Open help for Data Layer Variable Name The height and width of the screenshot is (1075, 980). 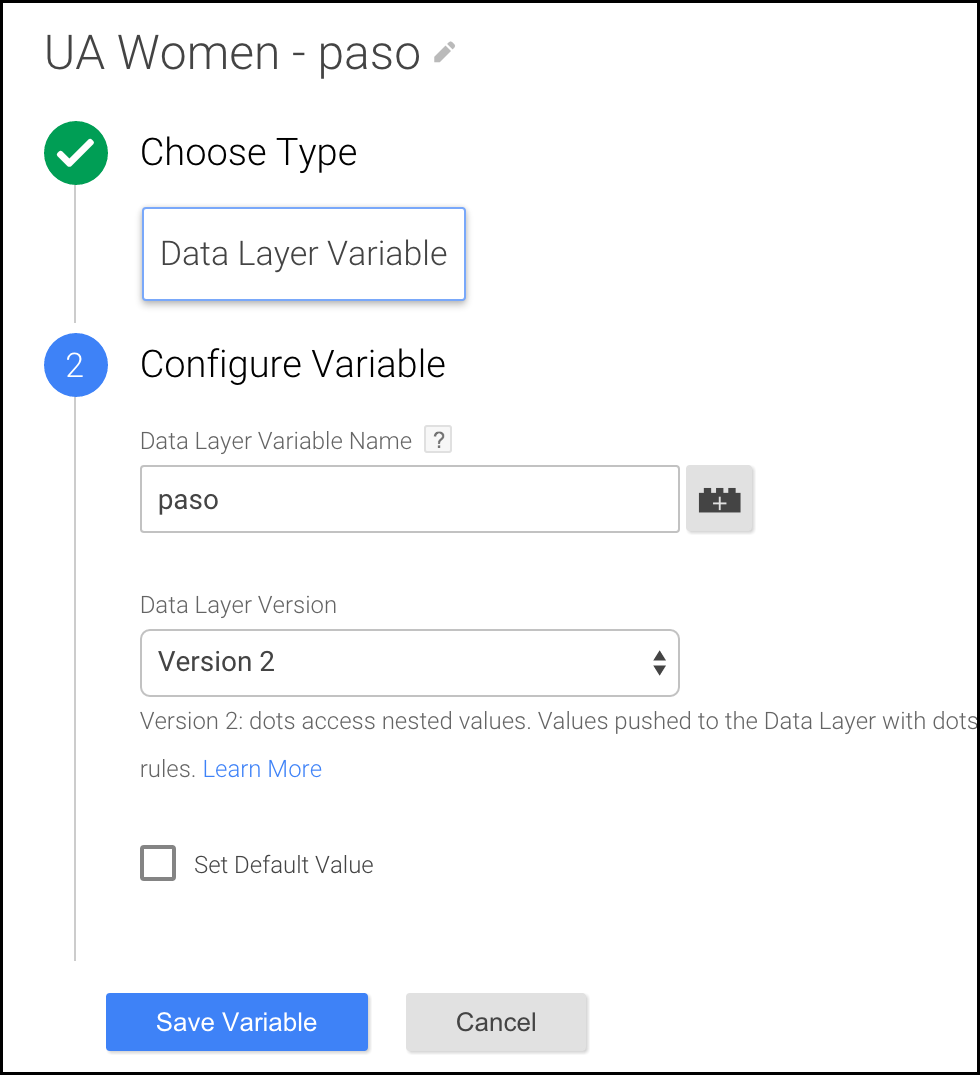click(438, 439)
